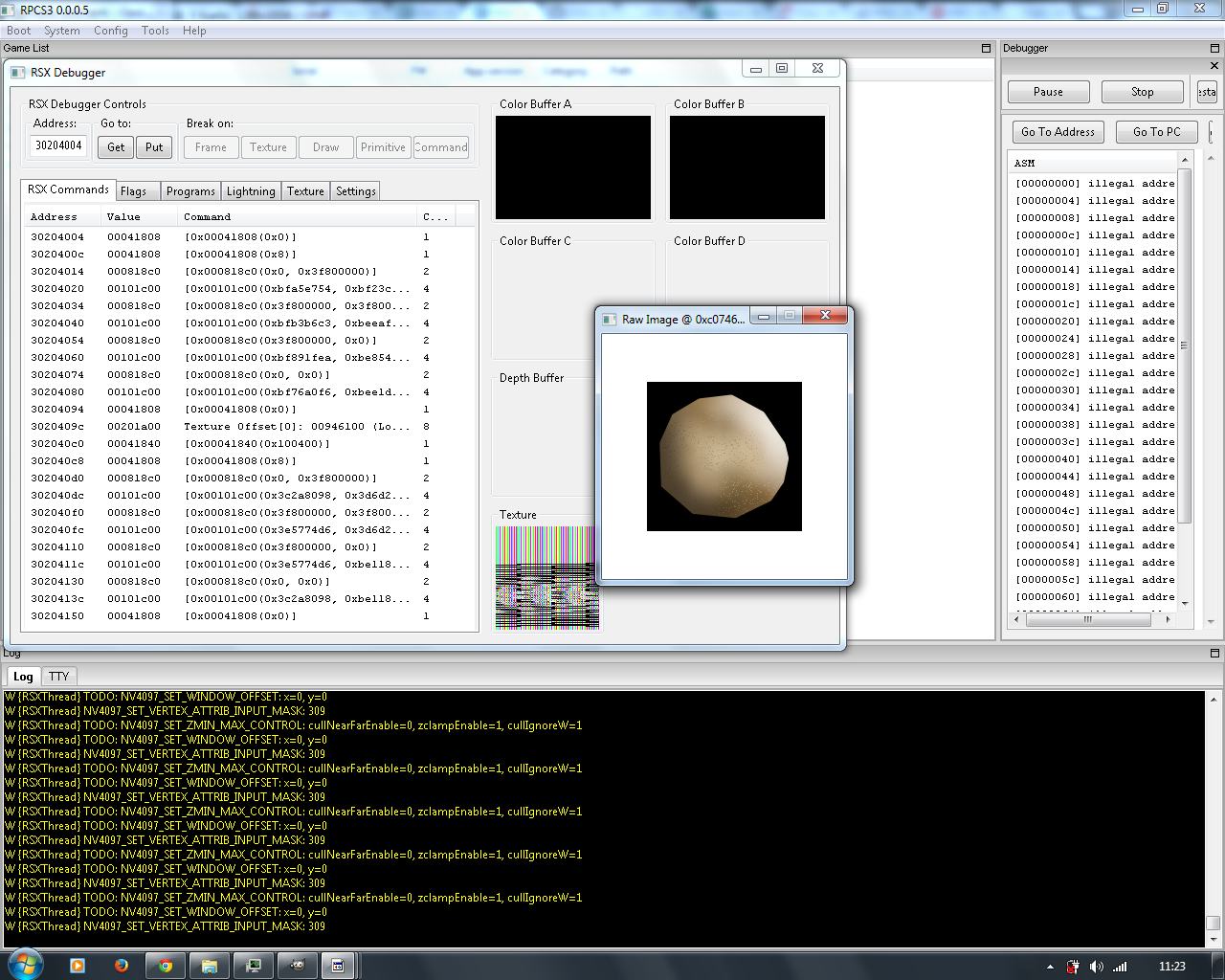Click the Go To Address button
Image resolution: width=1225 pixels, height=980 pixels.
point(1058,132)
